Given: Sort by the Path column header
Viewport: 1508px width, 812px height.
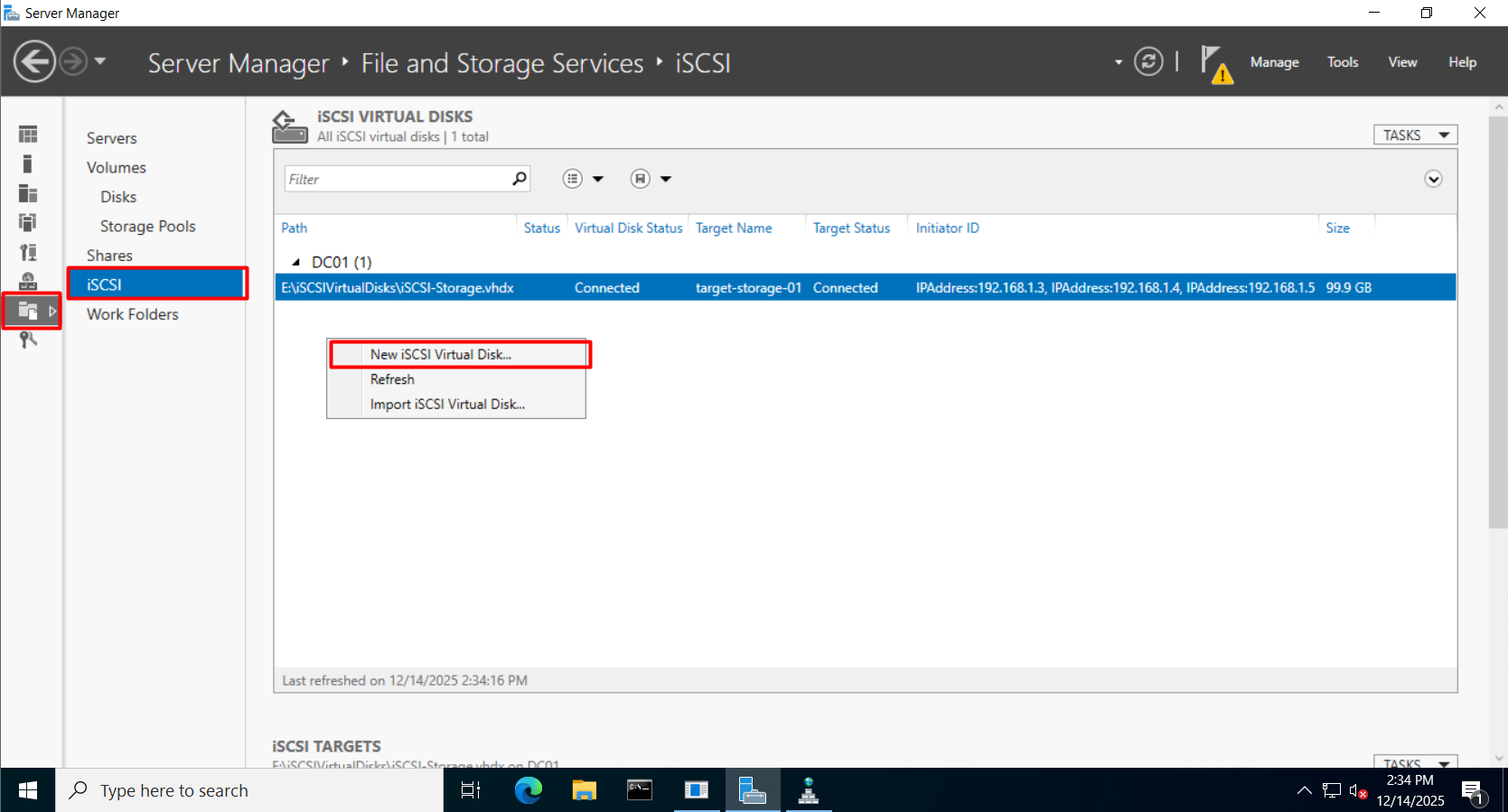Looking at the screenshot, I should tap(295, 228).
